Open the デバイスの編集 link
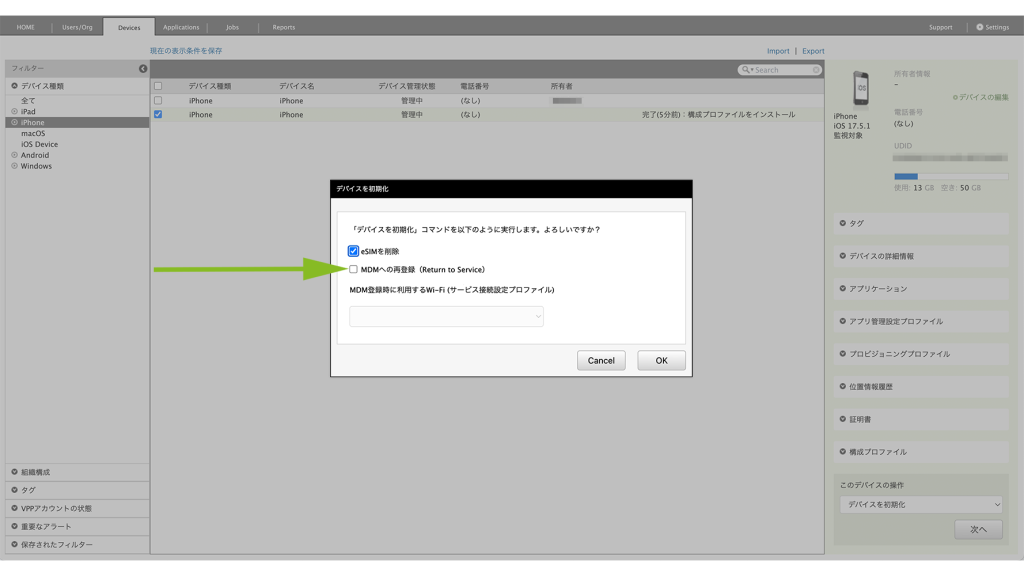Viewport: 1024px width, 576px height. coord(980,97)
